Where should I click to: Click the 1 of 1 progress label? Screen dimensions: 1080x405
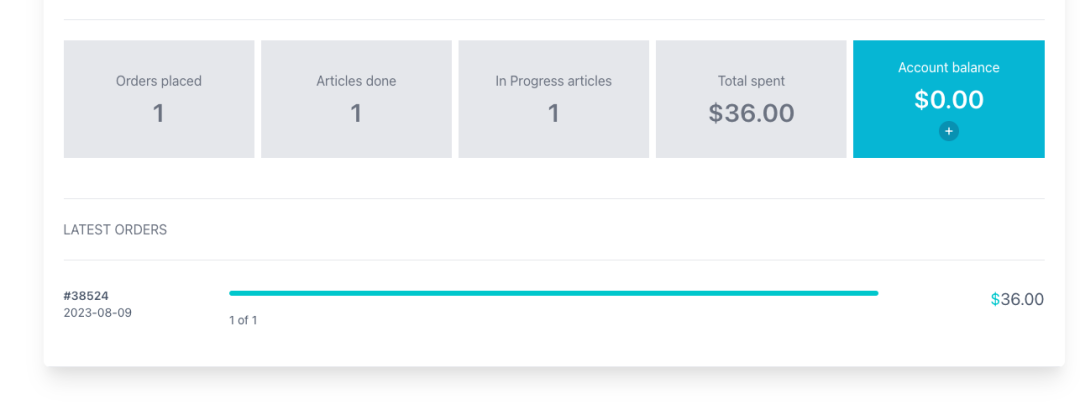pos(243,320)
